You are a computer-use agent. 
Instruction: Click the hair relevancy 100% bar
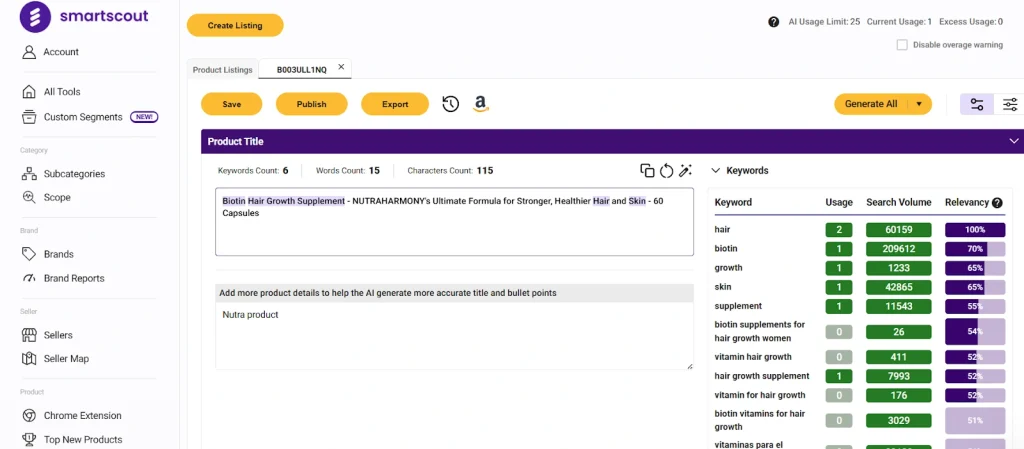pyautogui.click(x=975, y=230)
